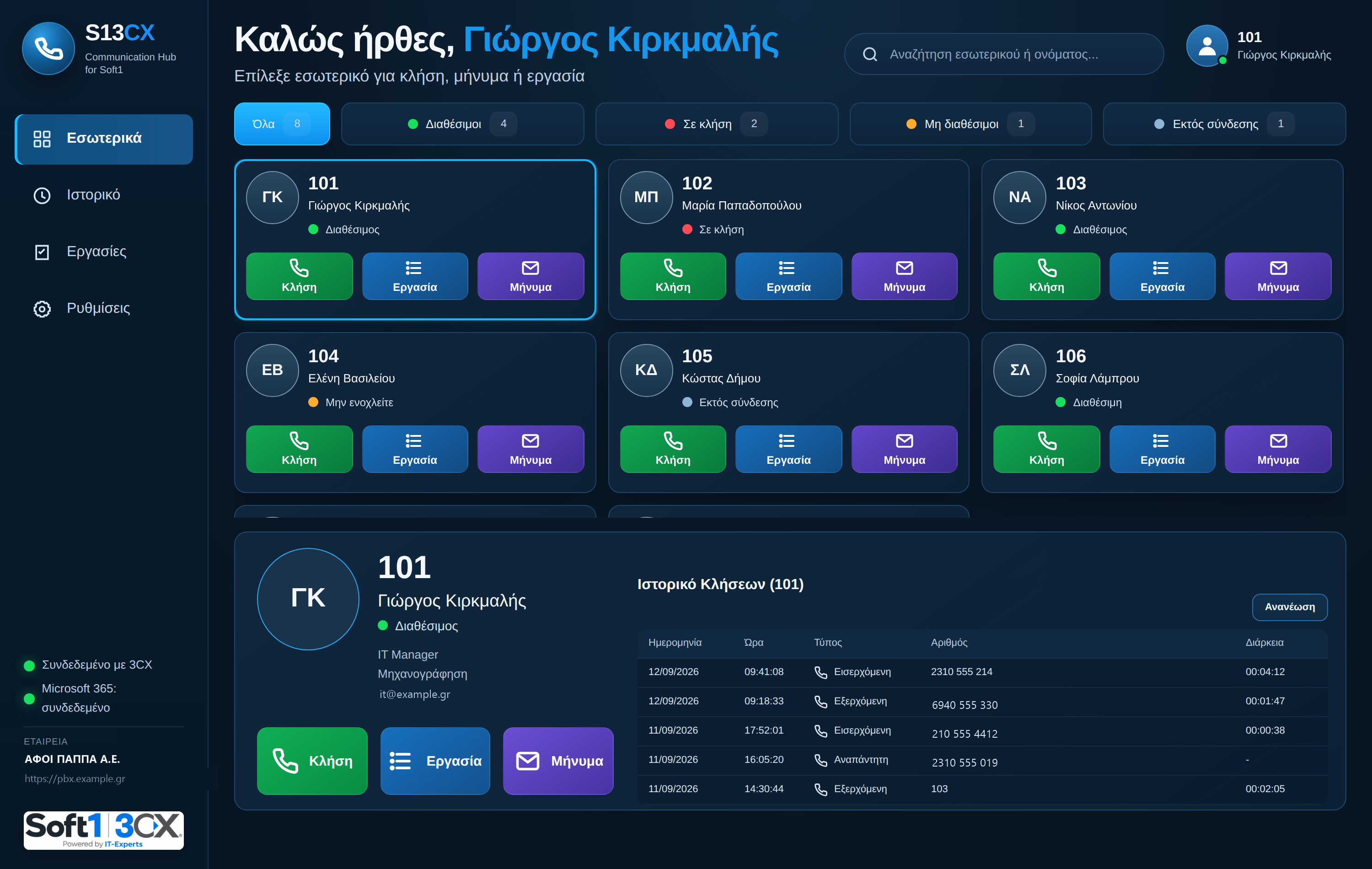The height and width of the screenshot is (869, 1372).
Task: Click the ΕΒ avatar on card 104
Action: (x=273, y=370)
